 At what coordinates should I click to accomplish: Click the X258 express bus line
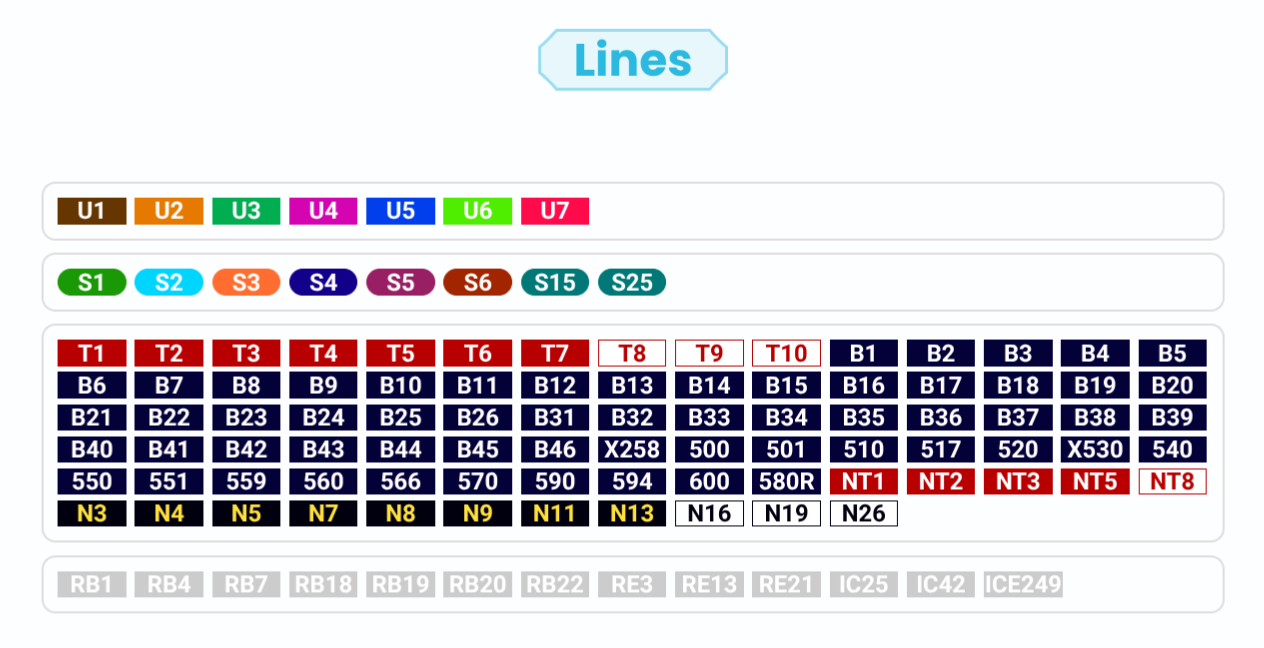(632, 450)
